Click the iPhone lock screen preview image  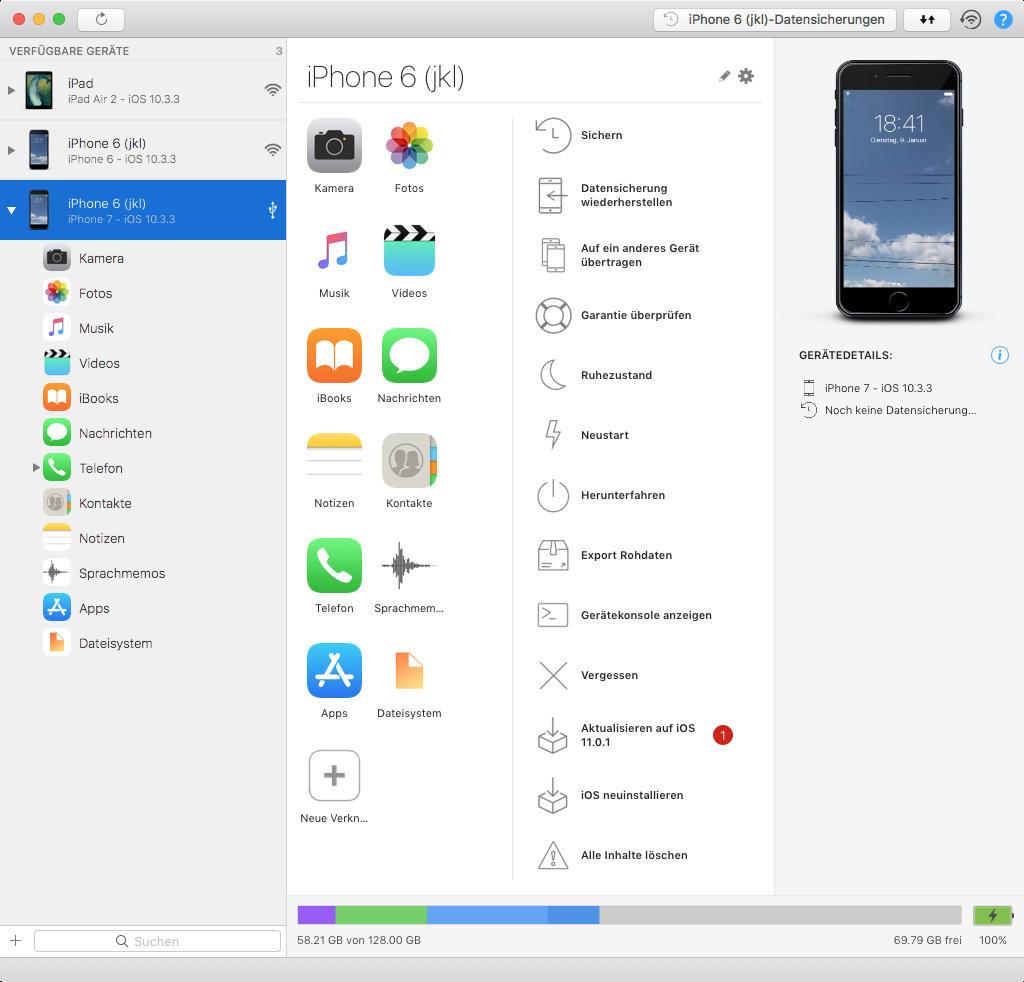899,189
